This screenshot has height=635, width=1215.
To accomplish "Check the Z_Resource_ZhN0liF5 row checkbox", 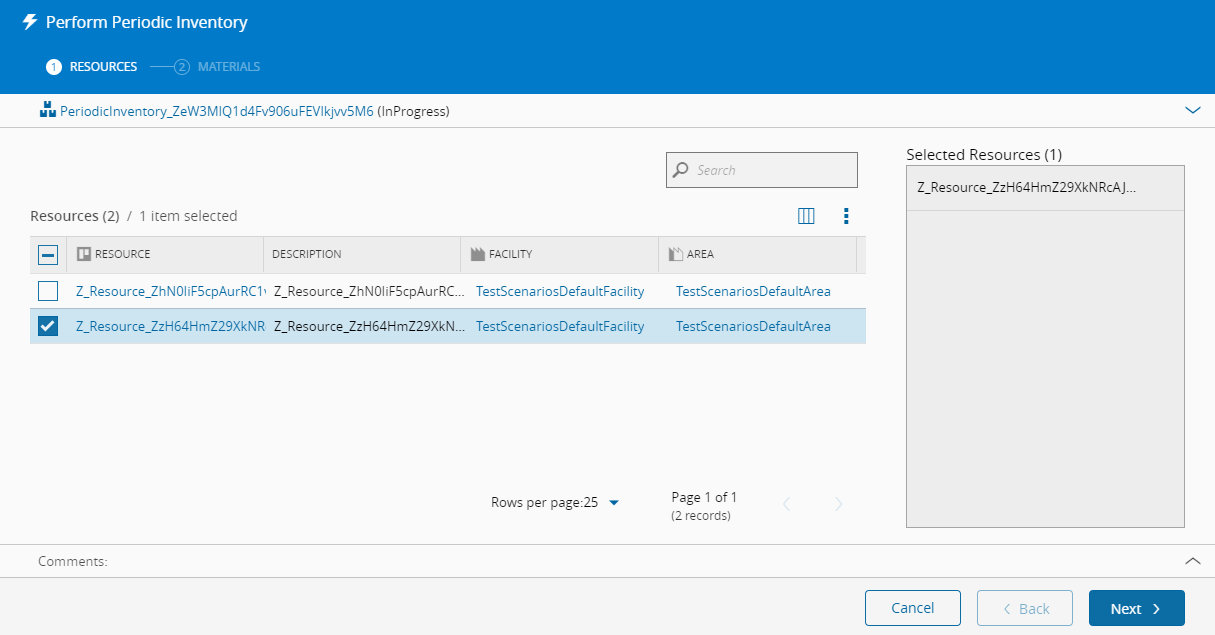I will (48, 291).
